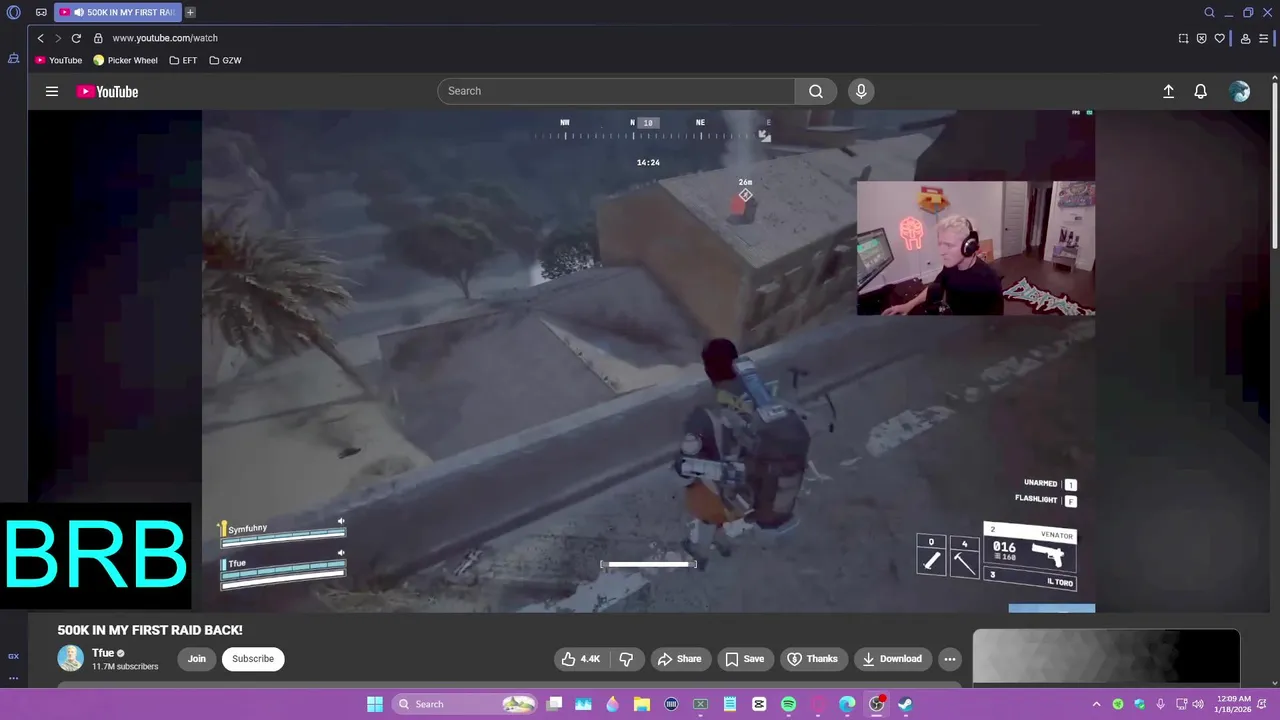This screenshot has width=1280, height=720.
Task: Open the volume control in the tray
Action: pos(1198,704)
